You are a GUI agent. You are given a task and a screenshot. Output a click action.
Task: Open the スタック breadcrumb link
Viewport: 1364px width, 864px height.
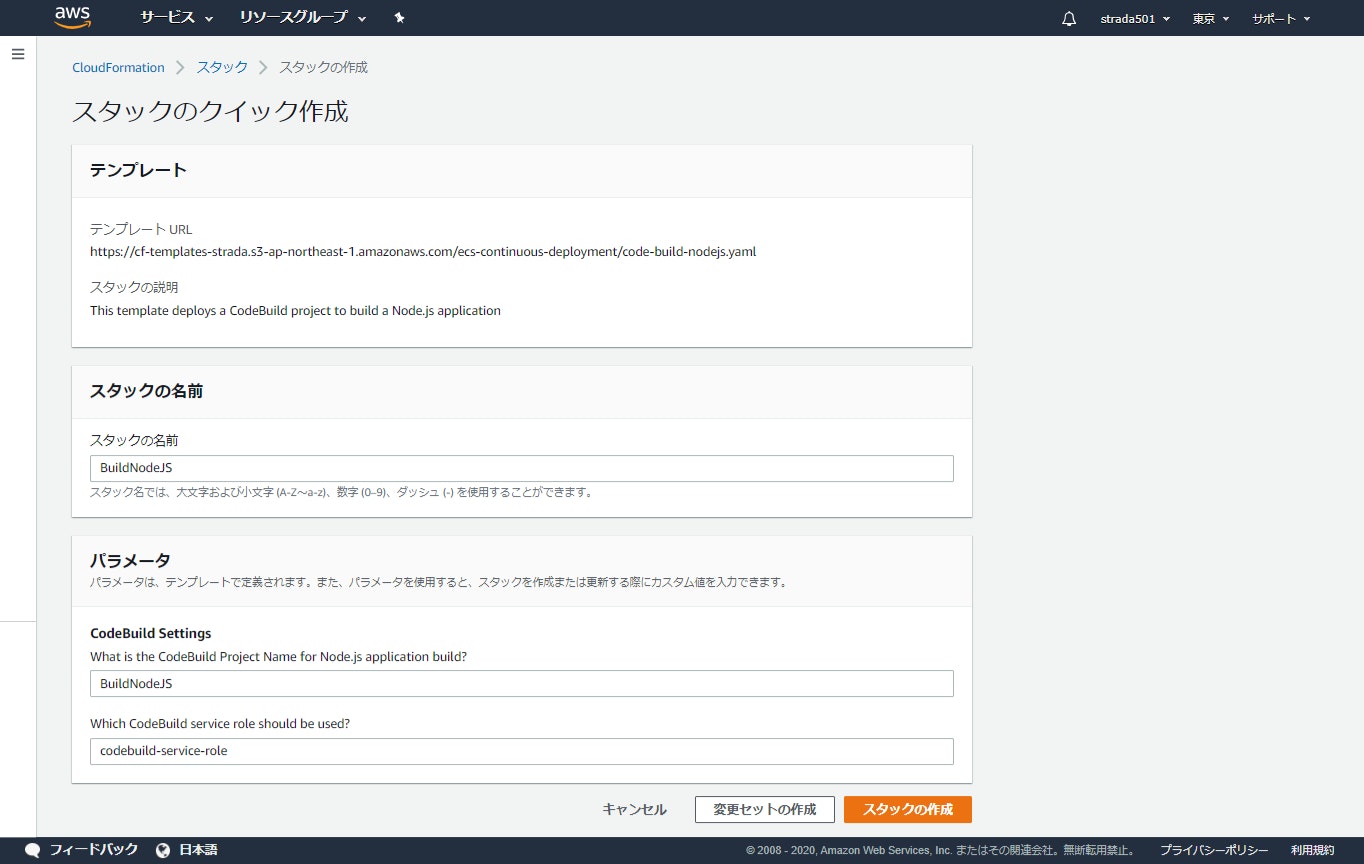coord(222,67)
